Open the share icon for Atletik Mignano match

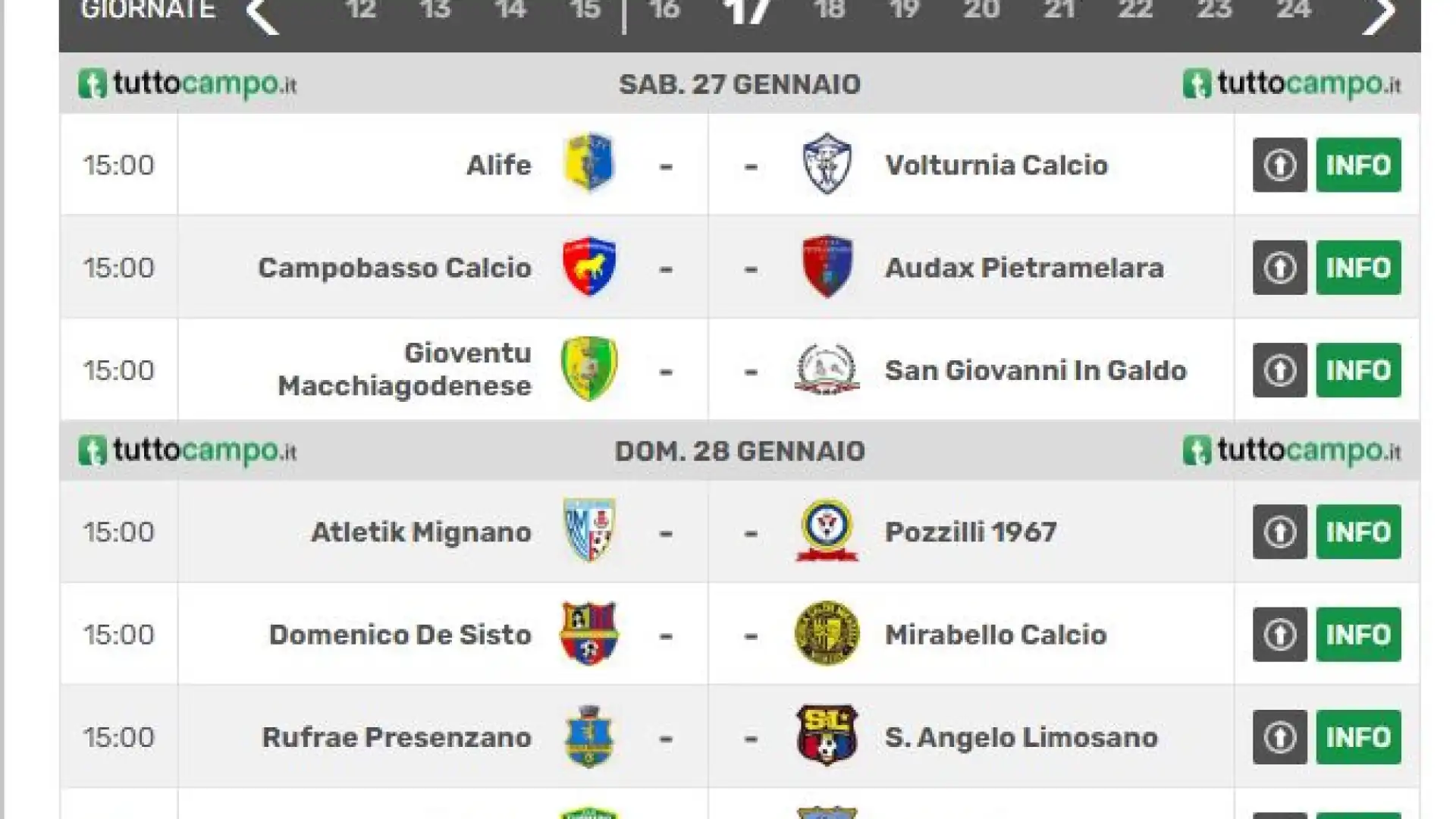pos(1279,532)
